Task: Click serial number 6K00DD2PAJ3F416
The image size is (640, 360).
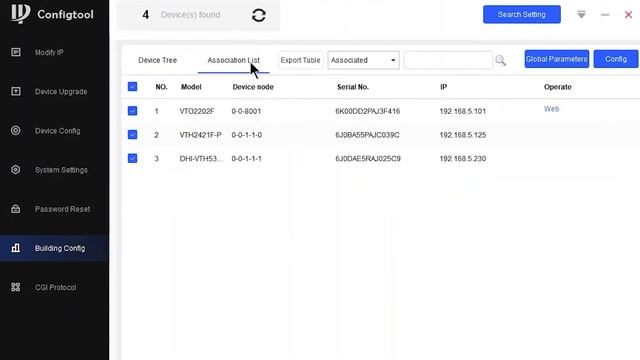Action: [x=368, y=111]
